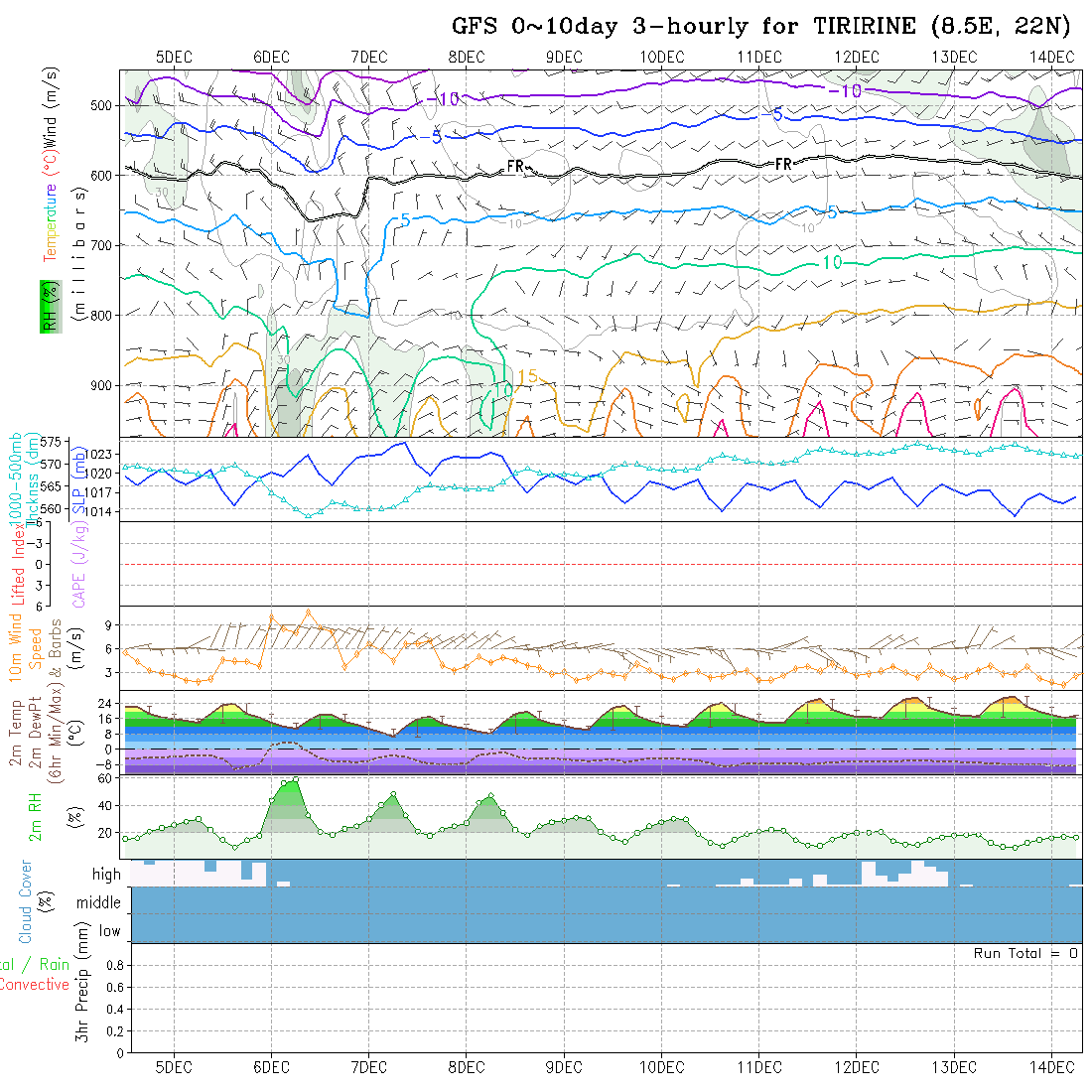Click the 14DEC label on the top date axis
This screenshot has height=1092, width=1092.
[1051, 58]
